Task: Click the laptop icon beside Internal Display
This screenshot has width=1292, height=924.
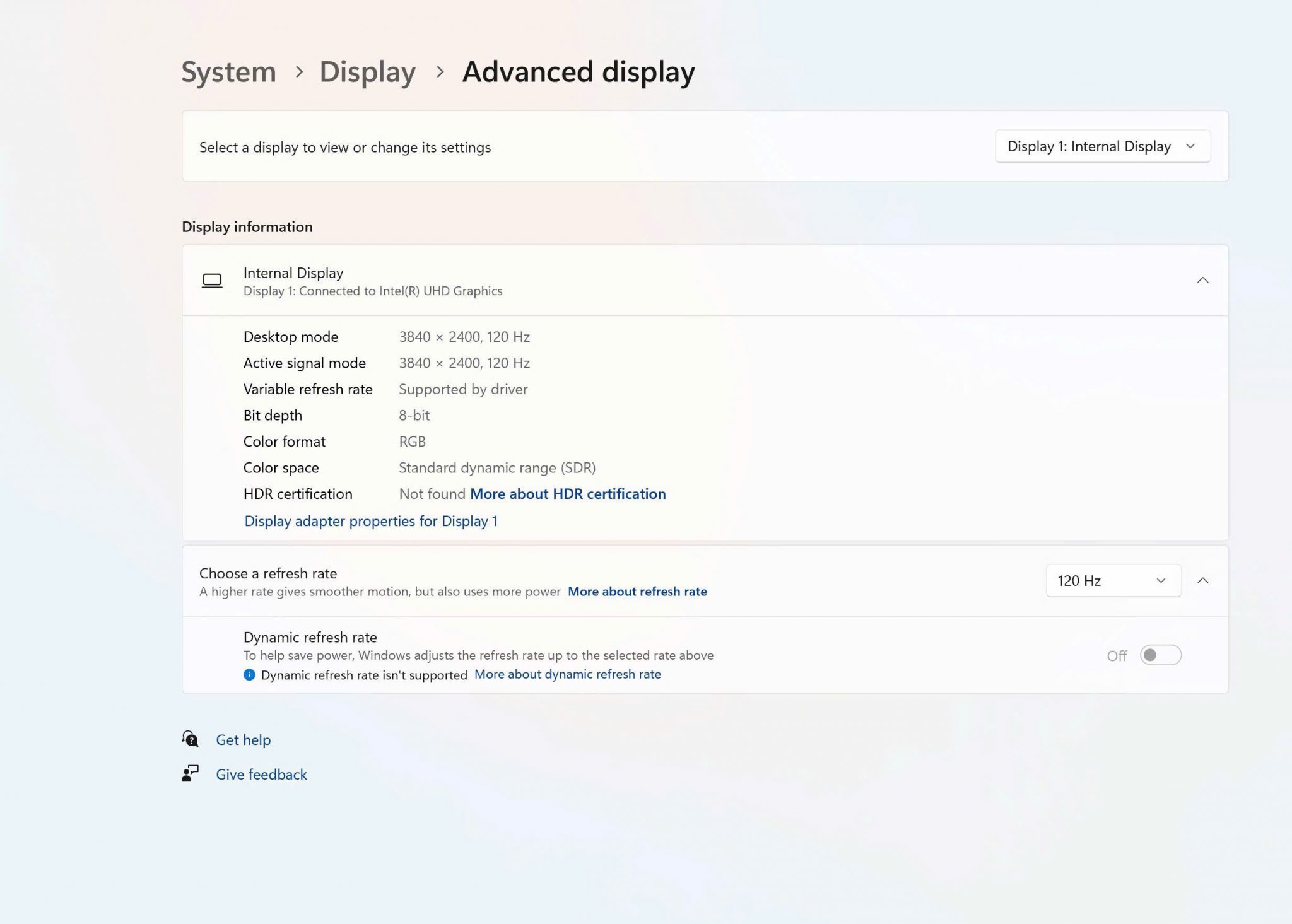Action: point(211,281)
